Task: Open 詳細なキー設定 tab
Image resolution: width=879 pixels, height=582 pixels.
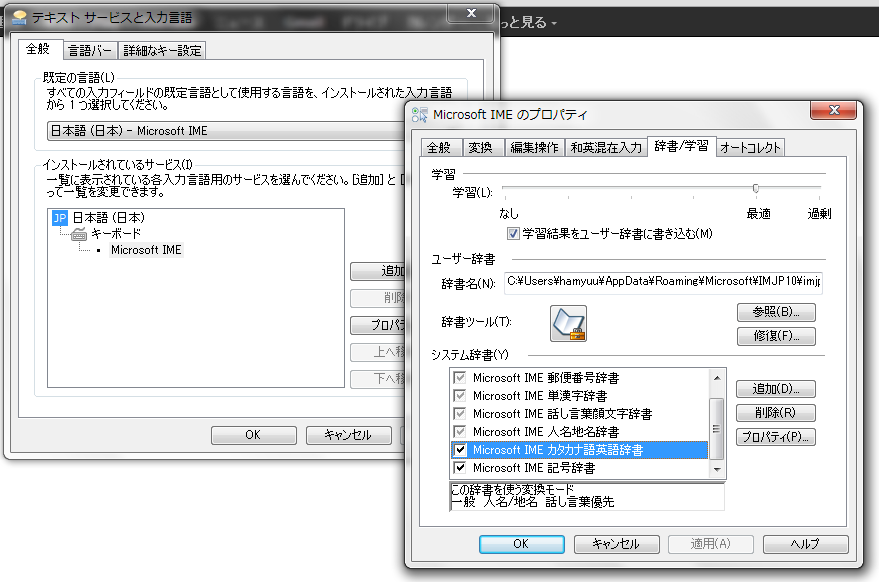Action: click(162, 50)
